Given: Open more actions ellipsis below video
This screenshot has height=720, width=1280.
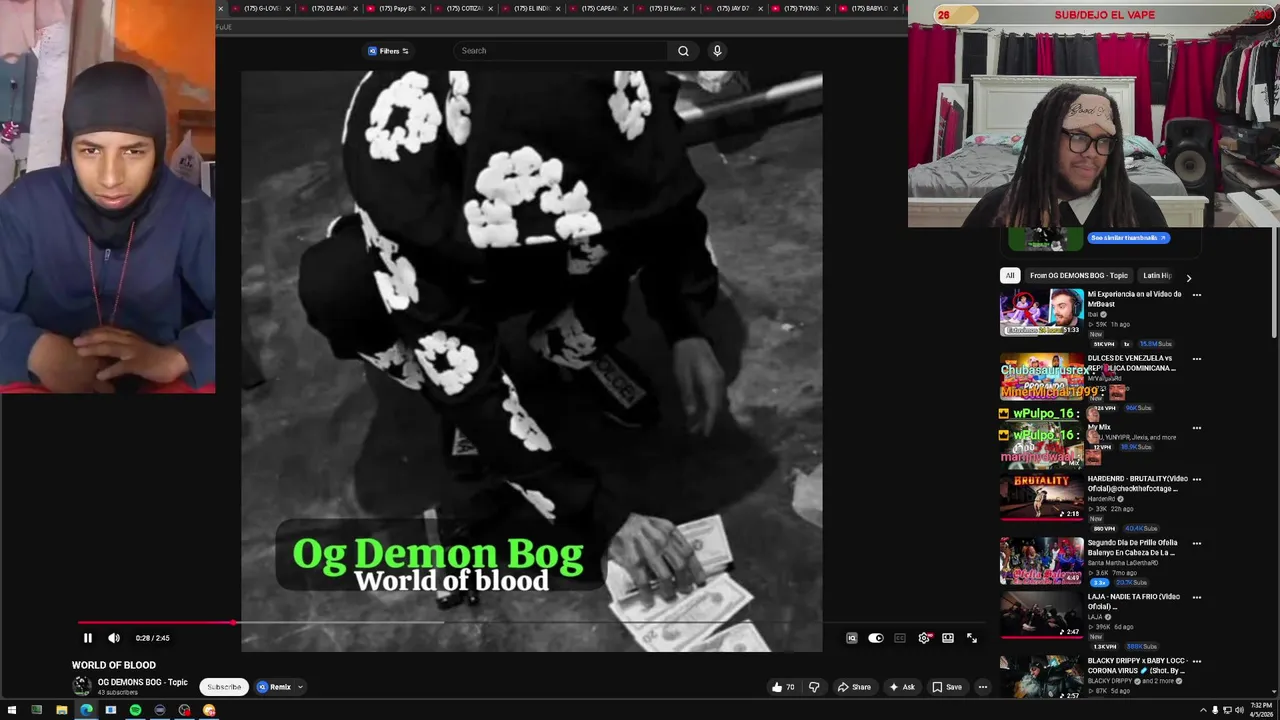Looking at the screenshot, I should 983,687.
